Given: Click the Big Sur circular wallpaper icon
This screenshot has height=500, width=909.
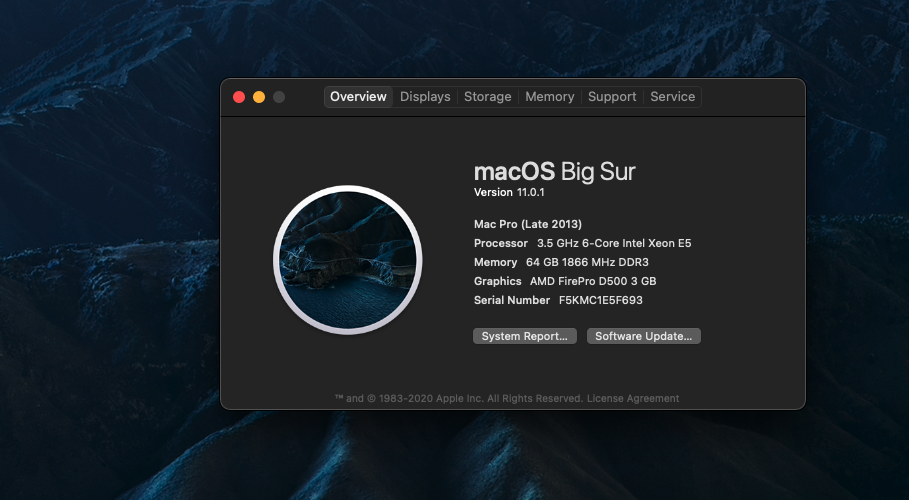Looking at the screenshot, I should [348, 260].
